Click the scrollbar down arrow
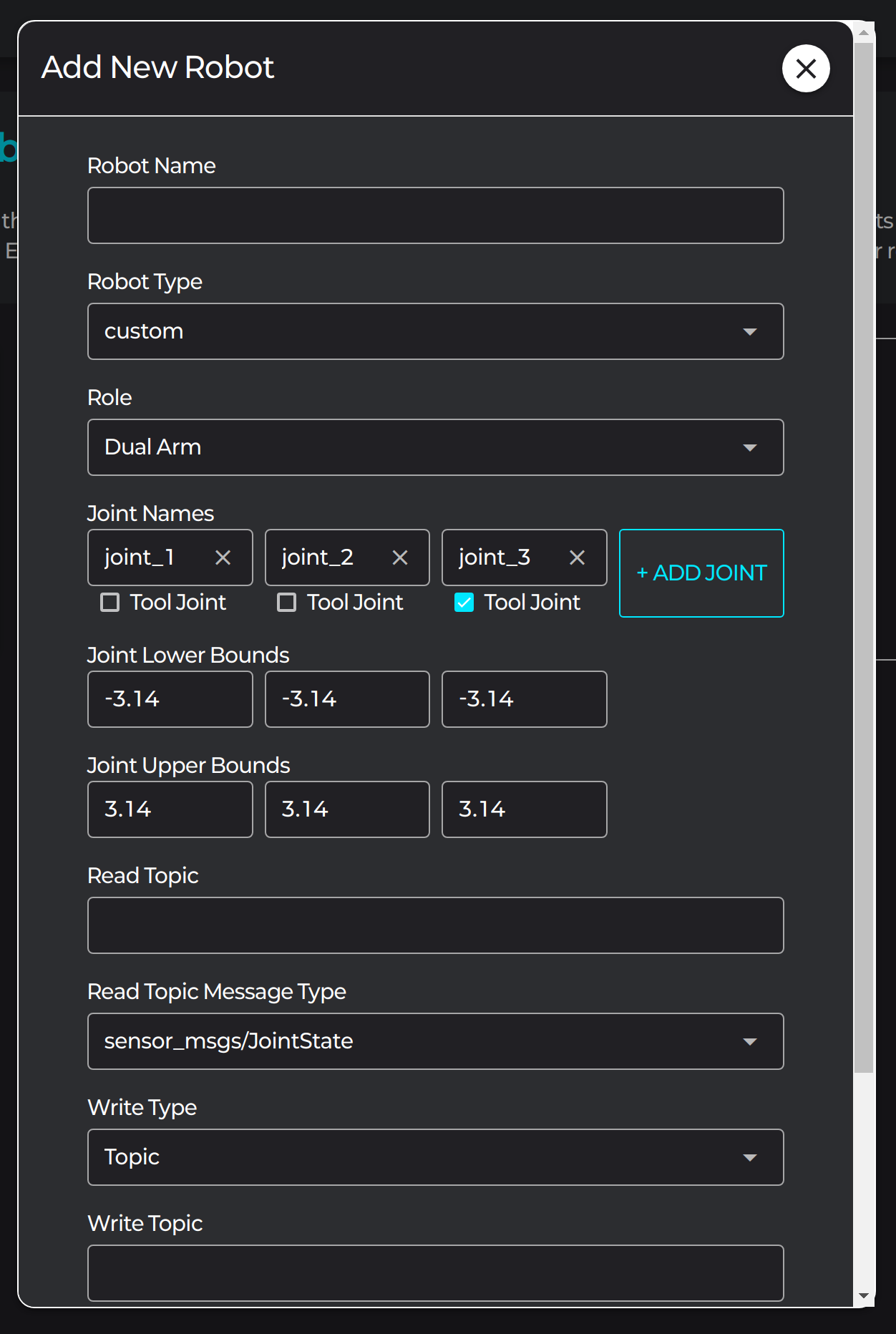This screenshot has height=1334, width=896. [864, 1296]
